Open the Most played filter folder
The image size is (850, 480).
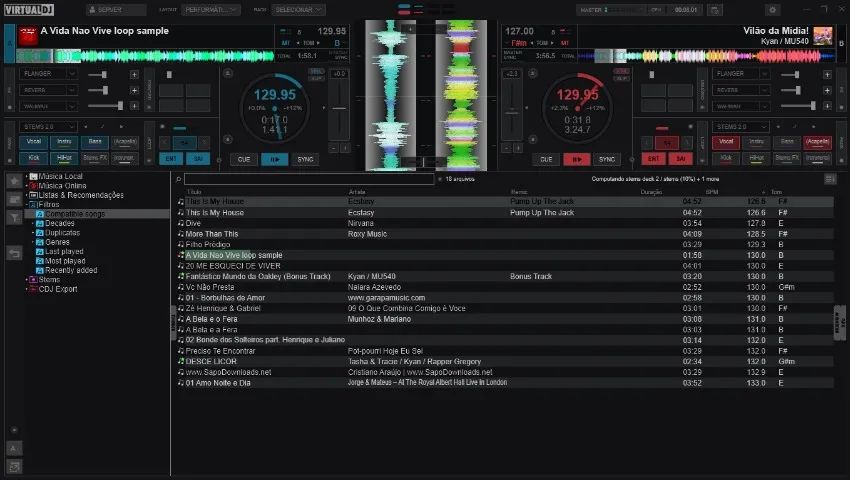[64, 261]
